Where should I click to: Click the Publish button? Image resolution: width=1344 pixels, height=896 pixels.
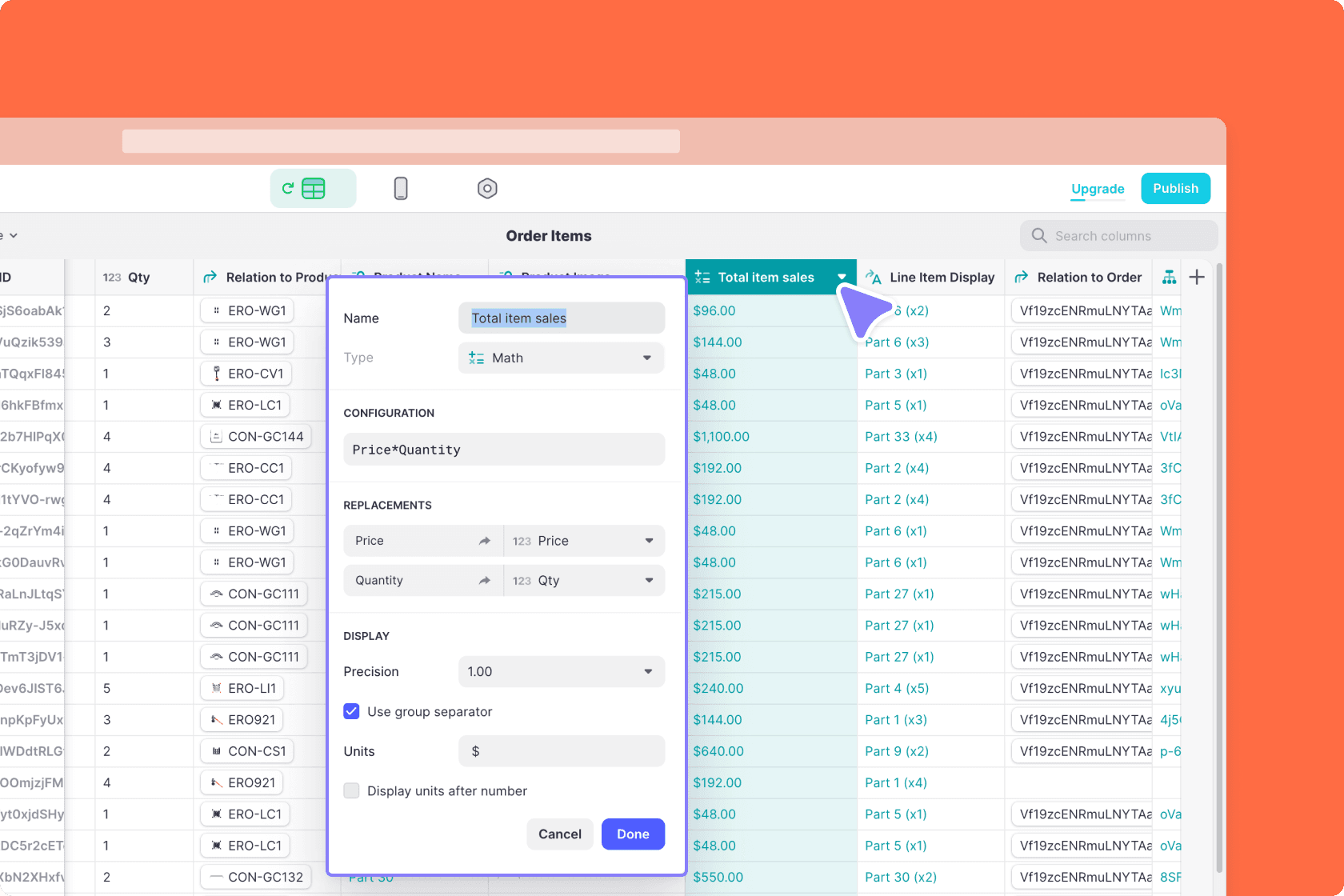[1175, 188]
